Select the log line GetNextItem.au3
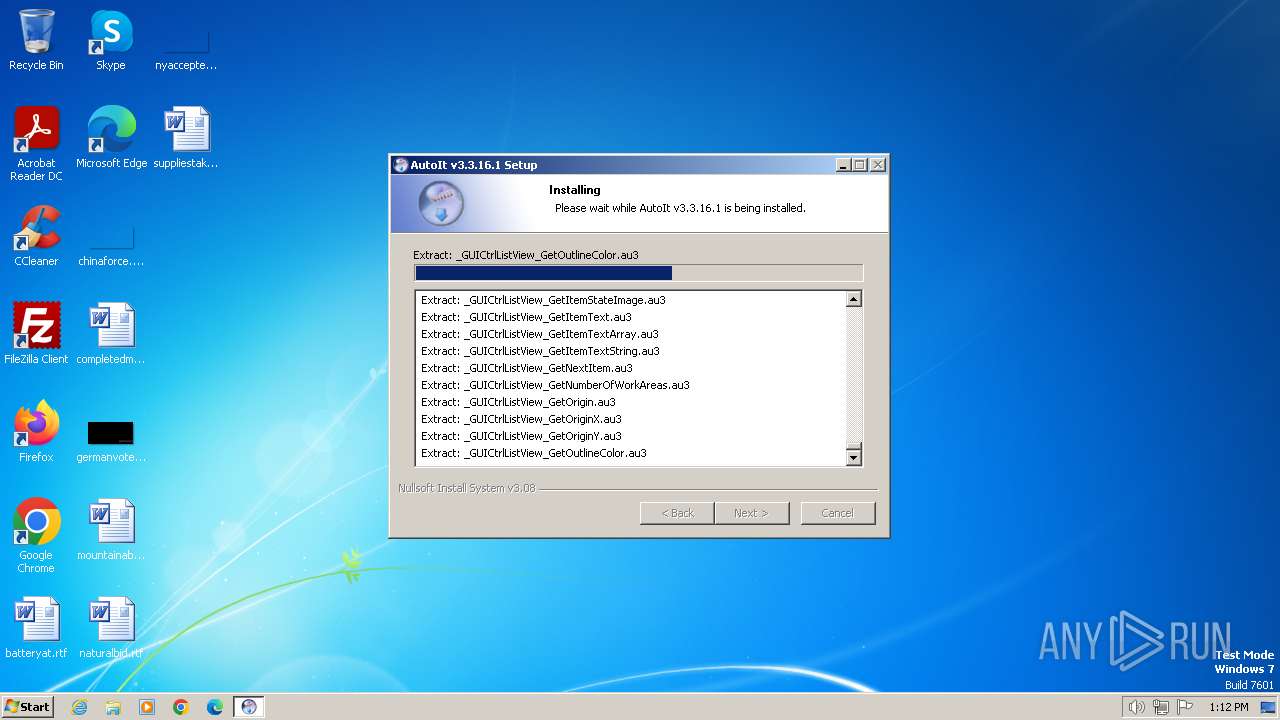 point(527,368)
